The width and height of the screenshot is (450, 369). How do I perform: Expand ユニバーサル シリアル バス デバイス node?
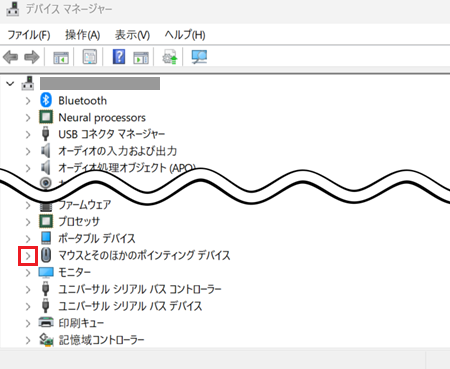point(28,306)
